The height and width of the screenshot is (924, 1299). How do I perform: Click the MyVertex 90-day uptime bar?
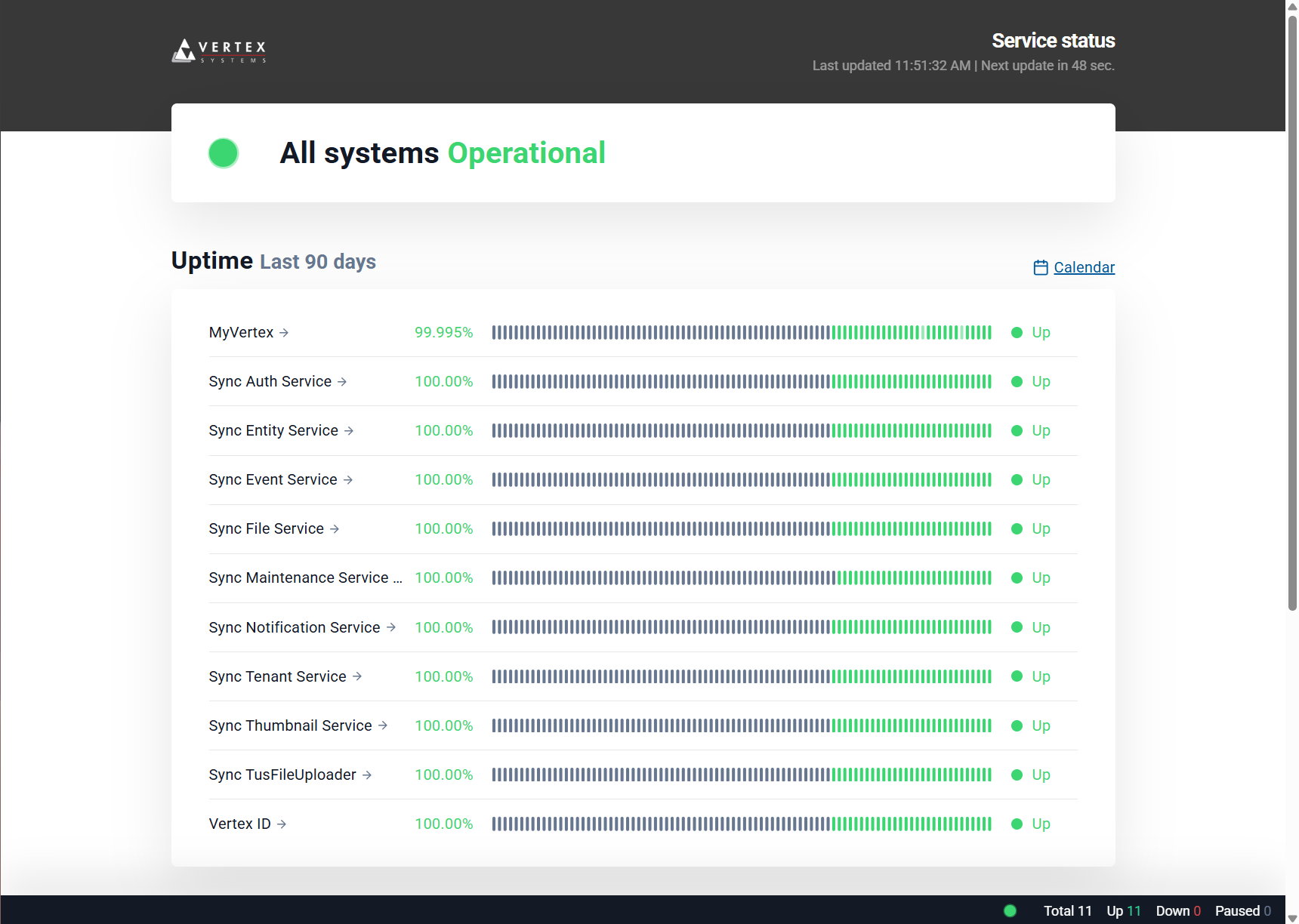(741, 333)
